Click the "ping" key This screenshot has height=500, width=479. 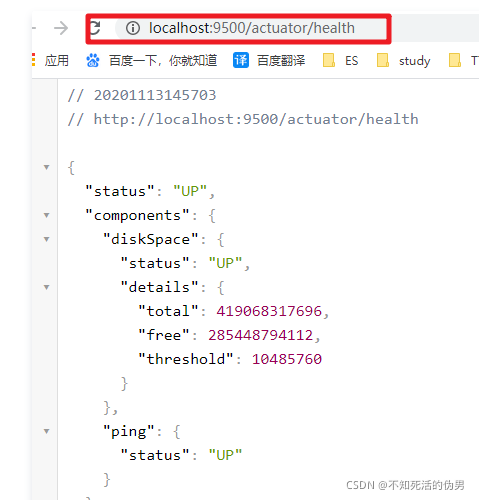pos(129,431)
